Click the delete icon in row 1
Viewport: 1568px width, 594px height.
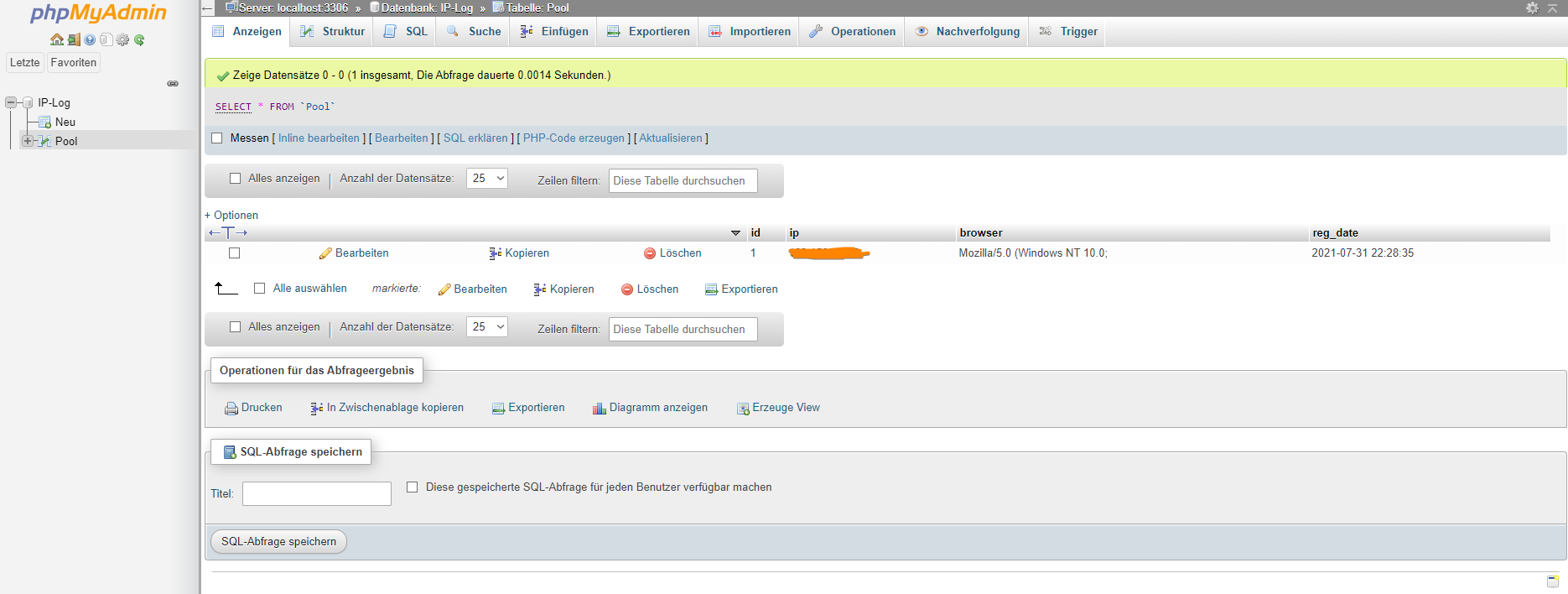pyautogui.click(x=650, y=253)
